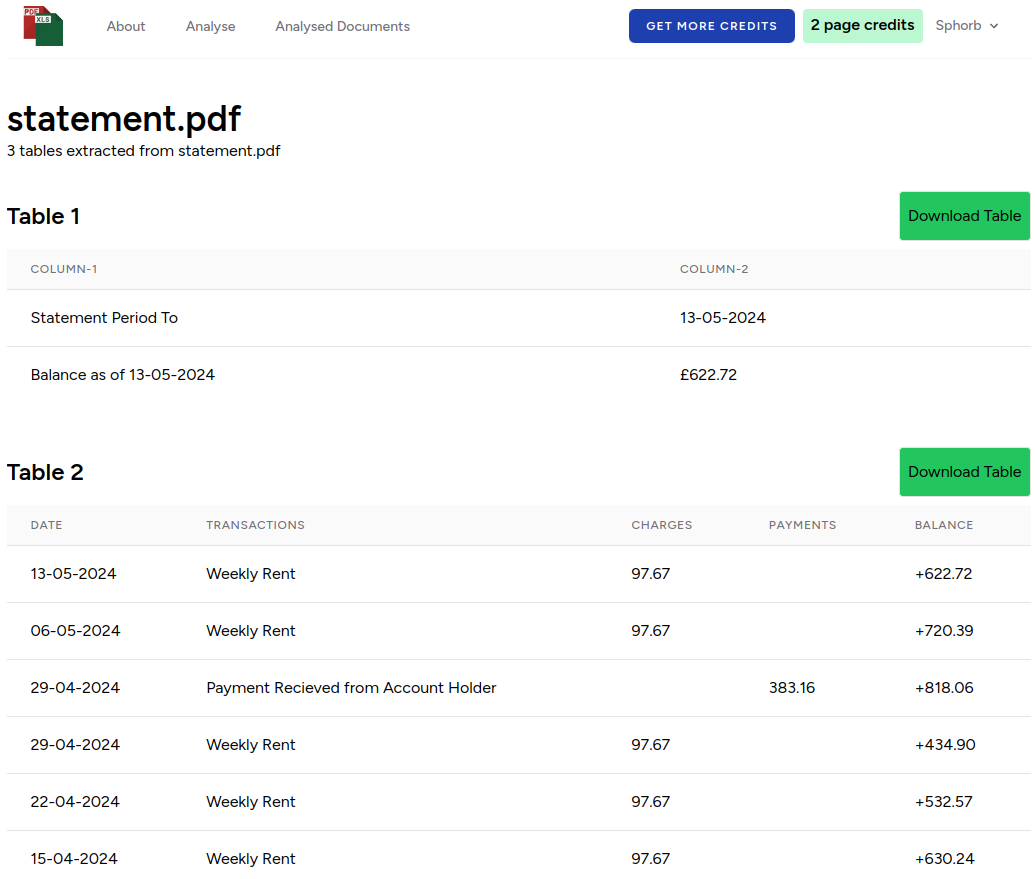Click the 97.67 charge in the 13-05-2024 row
The width and height of the screenshot is (1035, 879).
pyautogui.click(x=650, y=574)
